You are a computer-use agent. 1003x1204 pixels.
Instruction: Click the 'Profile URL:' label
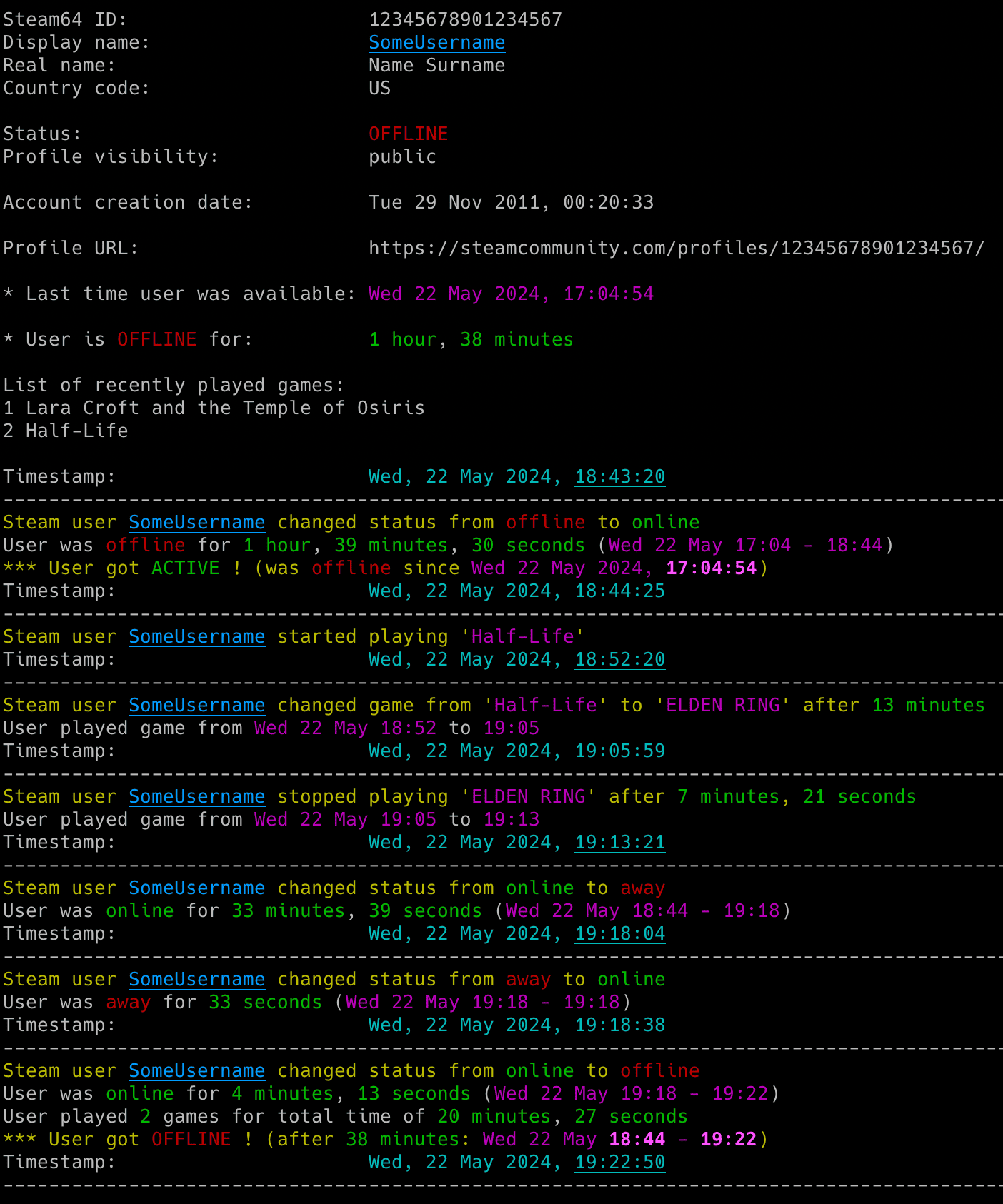click(71, 249)
